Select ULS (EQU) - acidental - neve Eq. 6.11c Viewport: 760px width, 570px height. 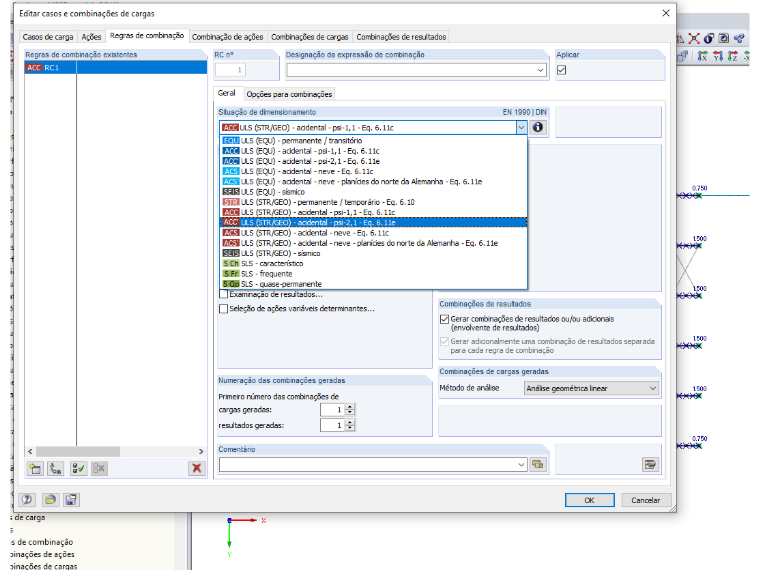(x=373, y=171)
